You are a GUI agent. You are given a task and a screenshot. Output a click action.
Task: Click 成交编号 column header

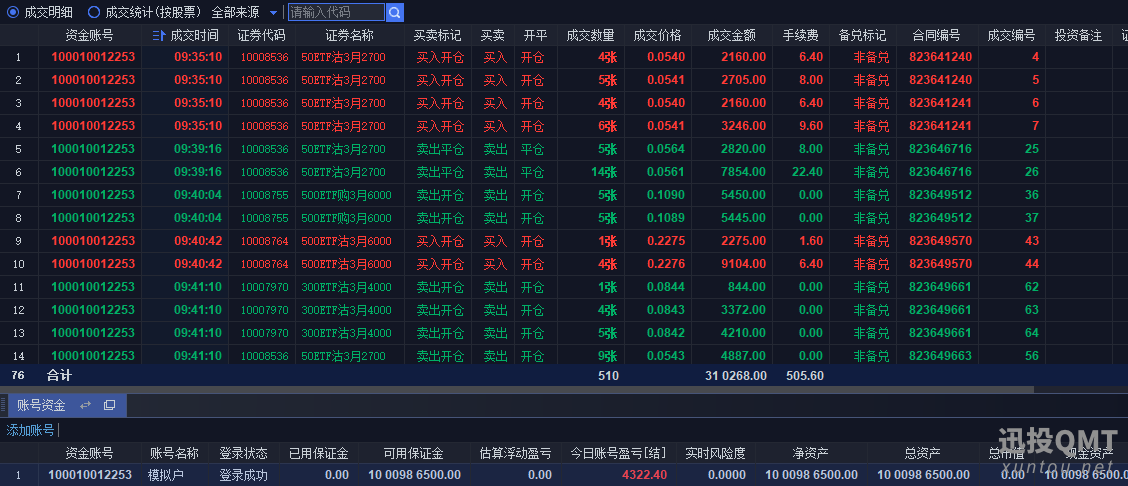click(x=1011, y=35)
